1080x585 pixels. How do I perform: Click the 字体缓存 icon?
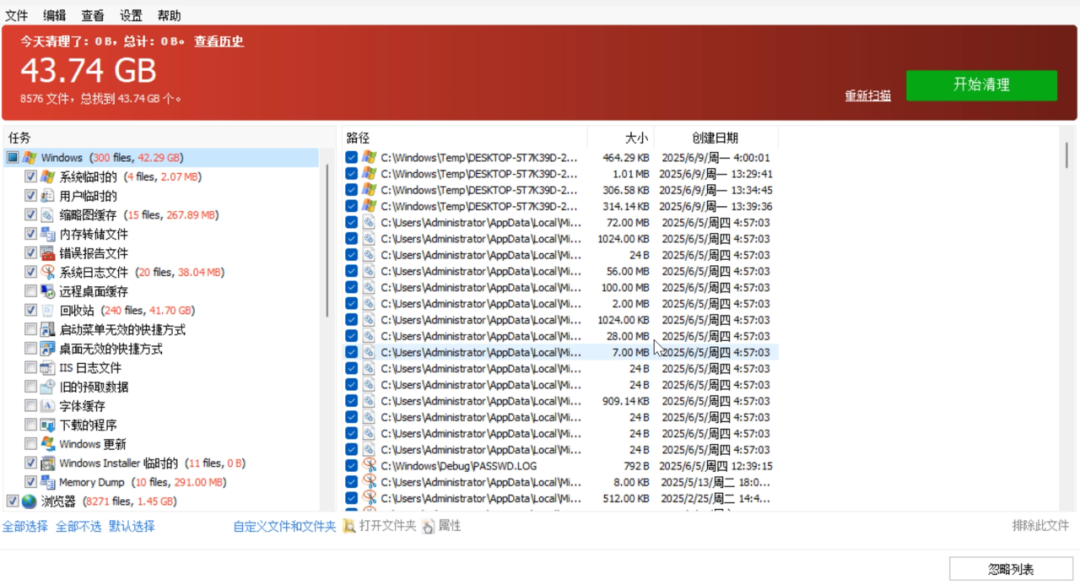(48, 406)
